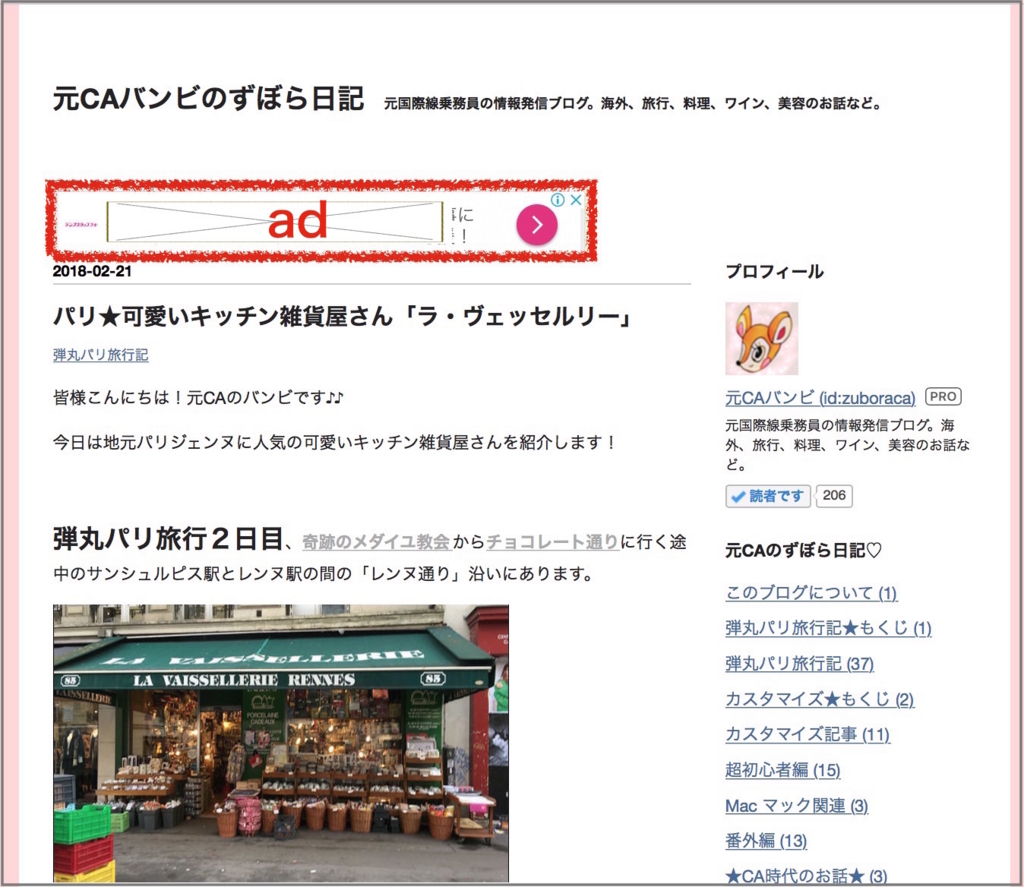Close the ad with the X icon

tap(575, 200)
